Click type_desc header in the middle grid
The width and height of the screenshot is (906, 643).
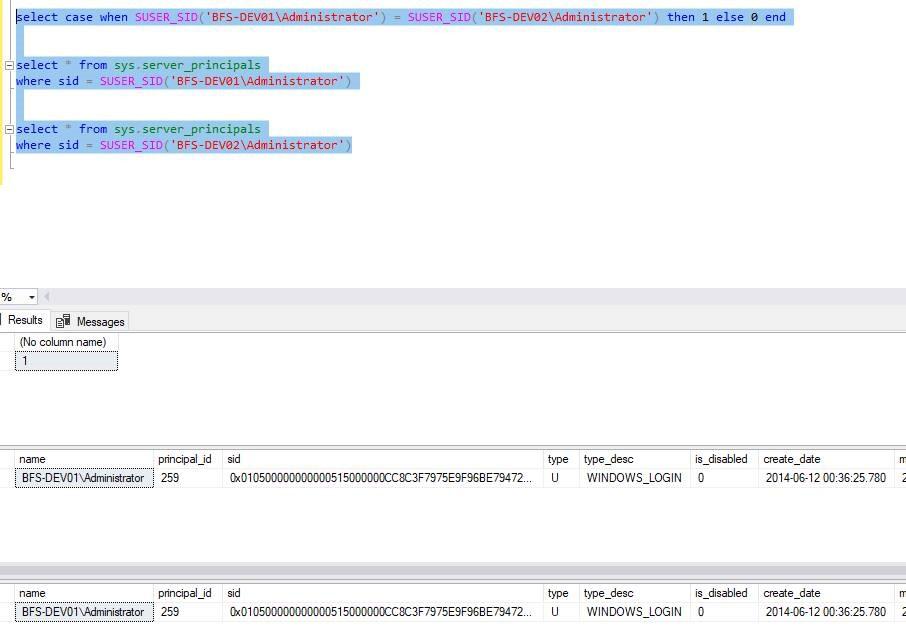[634, 459]
